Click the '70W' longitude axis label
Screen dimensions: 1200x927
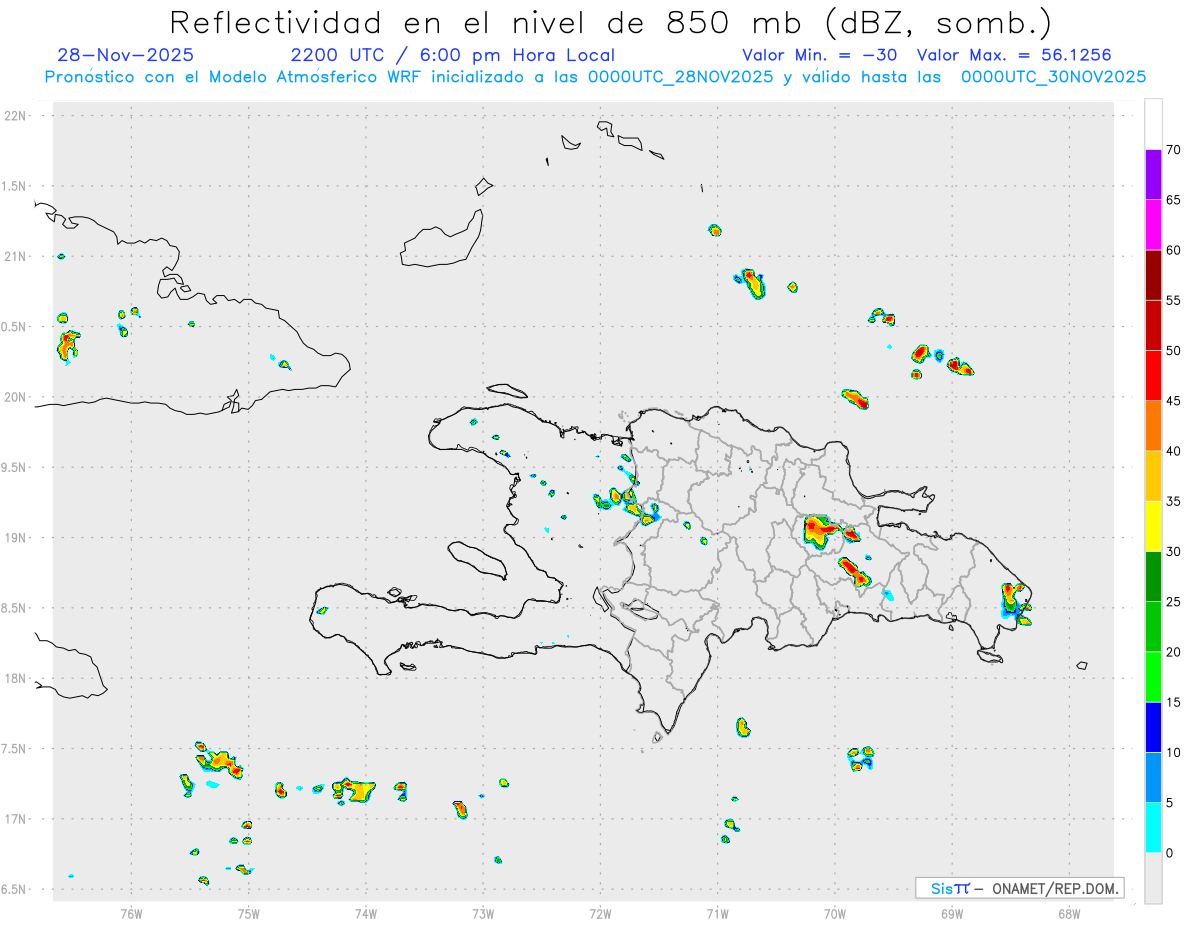835,913
